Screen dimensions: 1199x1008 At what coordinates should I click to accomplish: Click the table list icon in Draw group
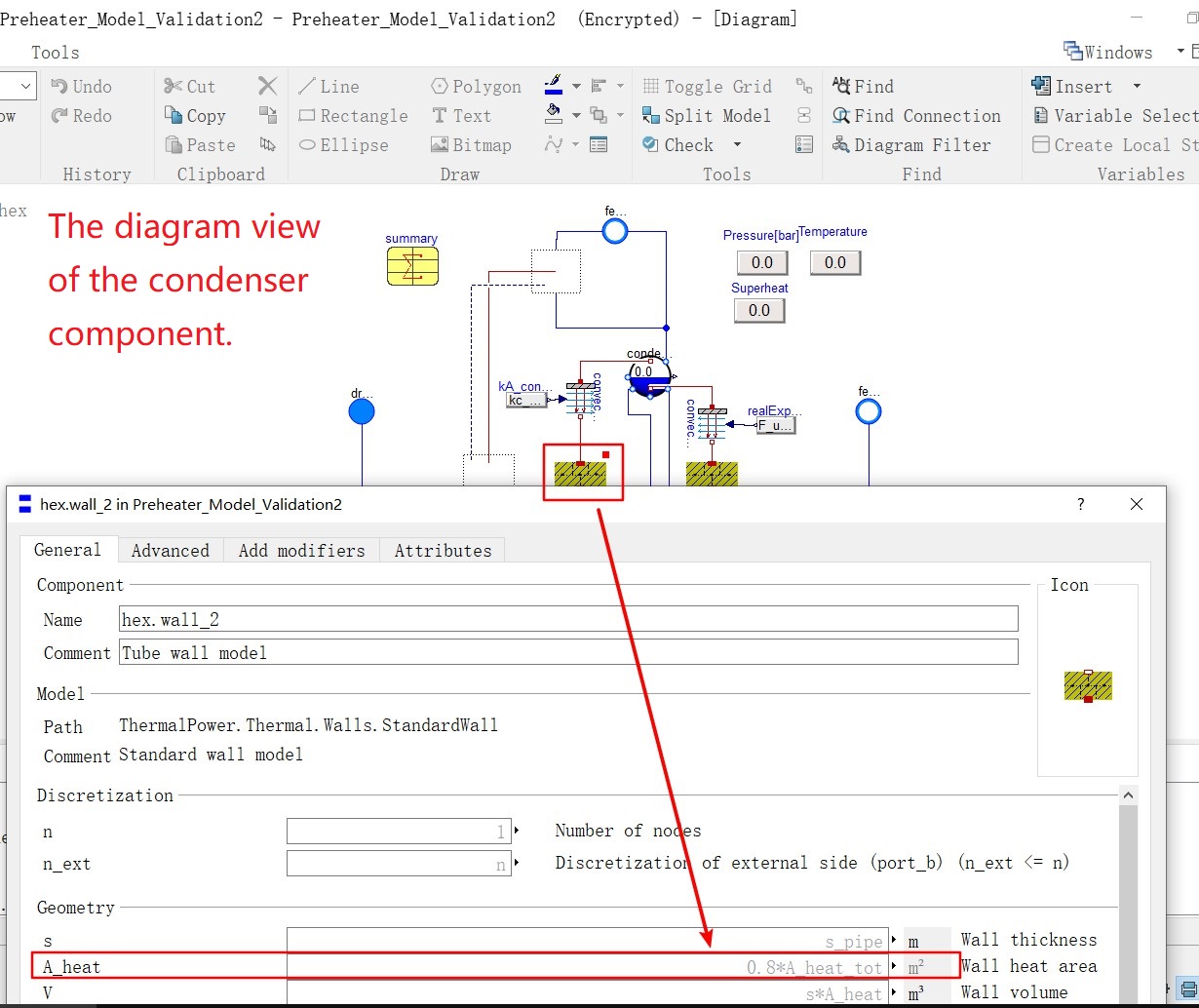[x=599, y=144]
